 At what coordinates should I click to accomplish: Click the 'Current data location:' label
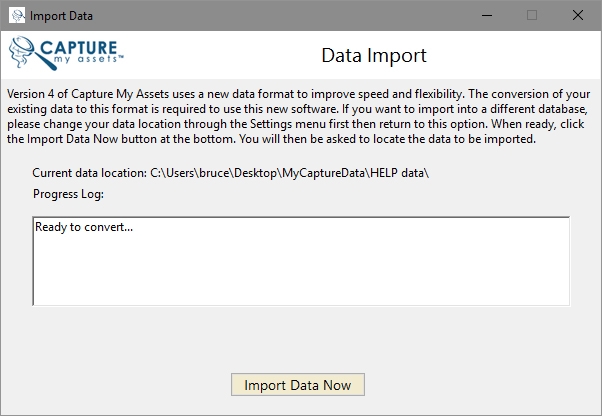(90, 173)
